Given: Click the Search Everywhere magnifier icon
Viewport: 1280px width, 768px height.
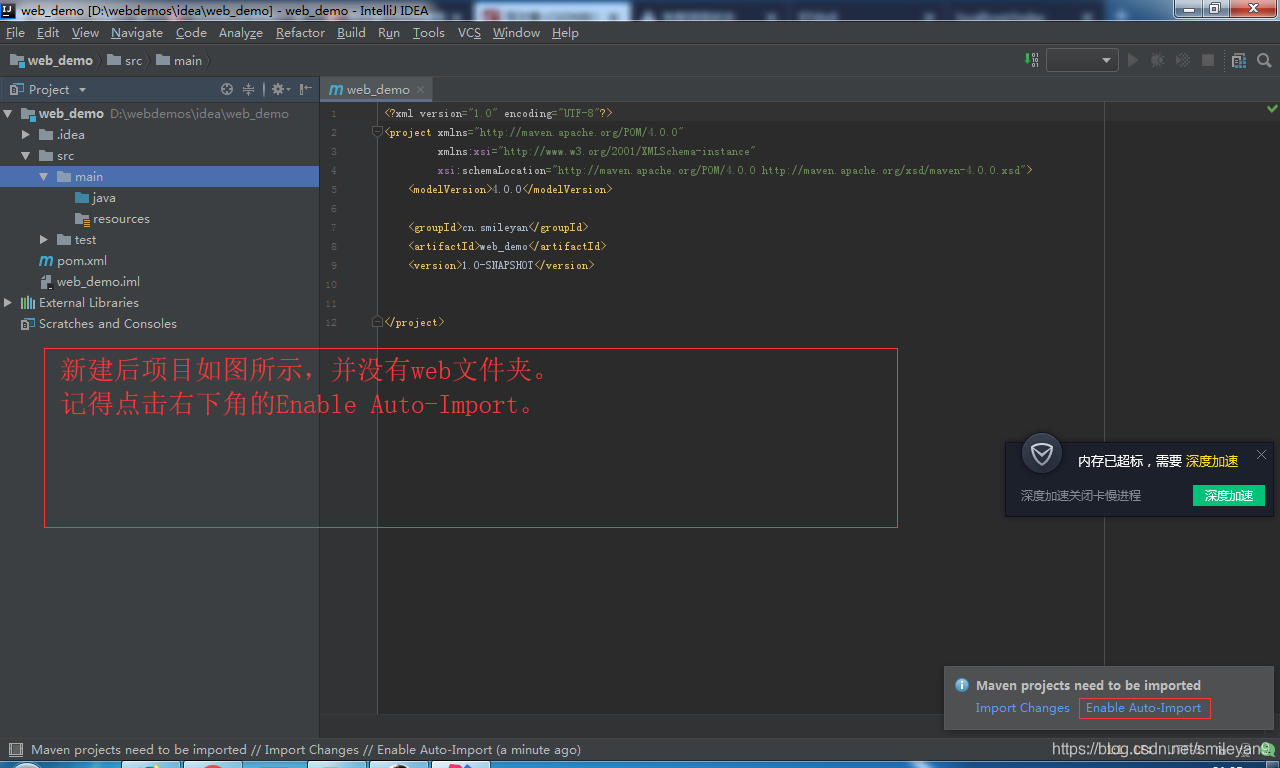Looking at the screenshot, I should (x=1264, y=60).
